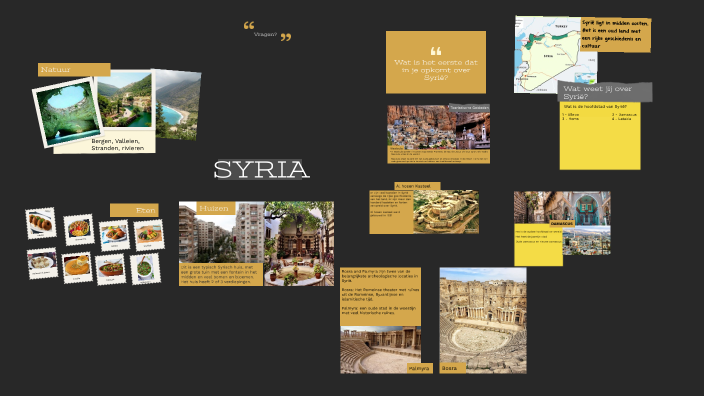Open the orange kunafa dessert stamp
Viewport: 704px width, 396px height.
[77, 268]
